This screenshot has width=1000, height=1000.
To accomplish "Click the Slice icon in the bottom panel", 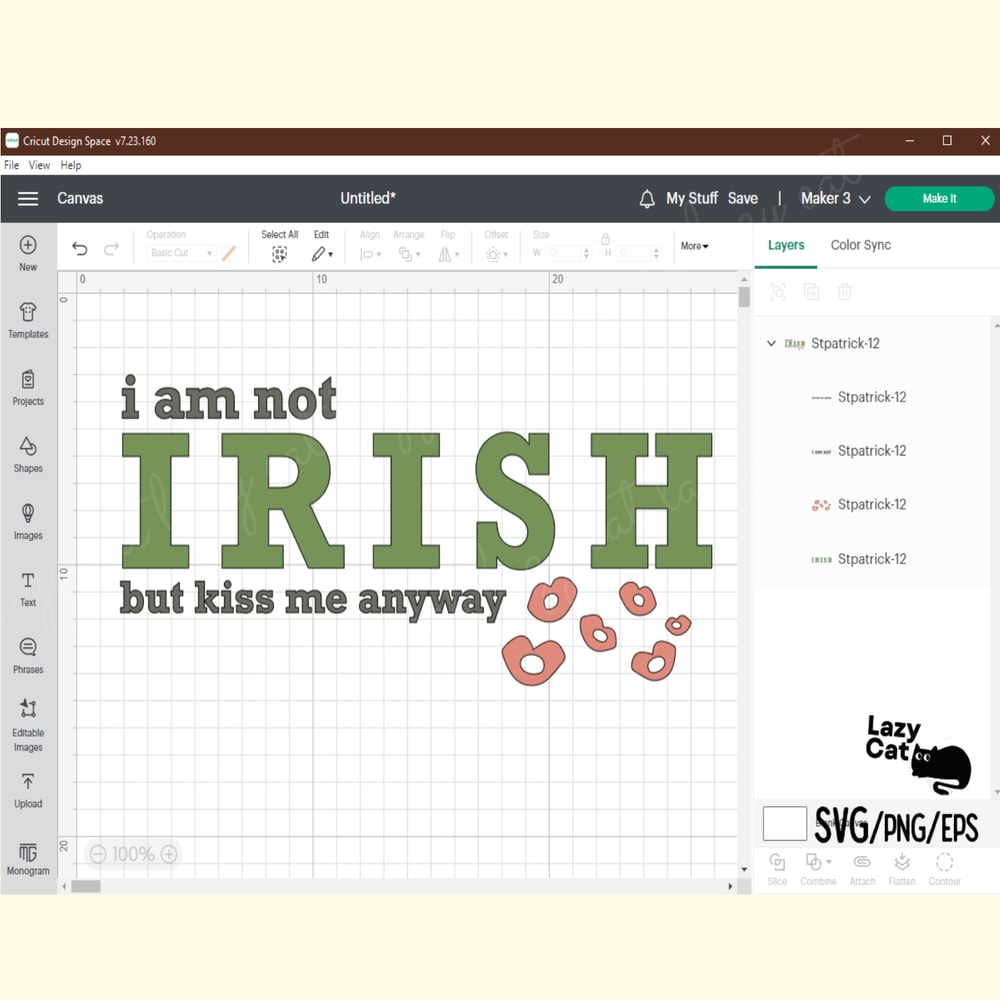I will [777, 866].
